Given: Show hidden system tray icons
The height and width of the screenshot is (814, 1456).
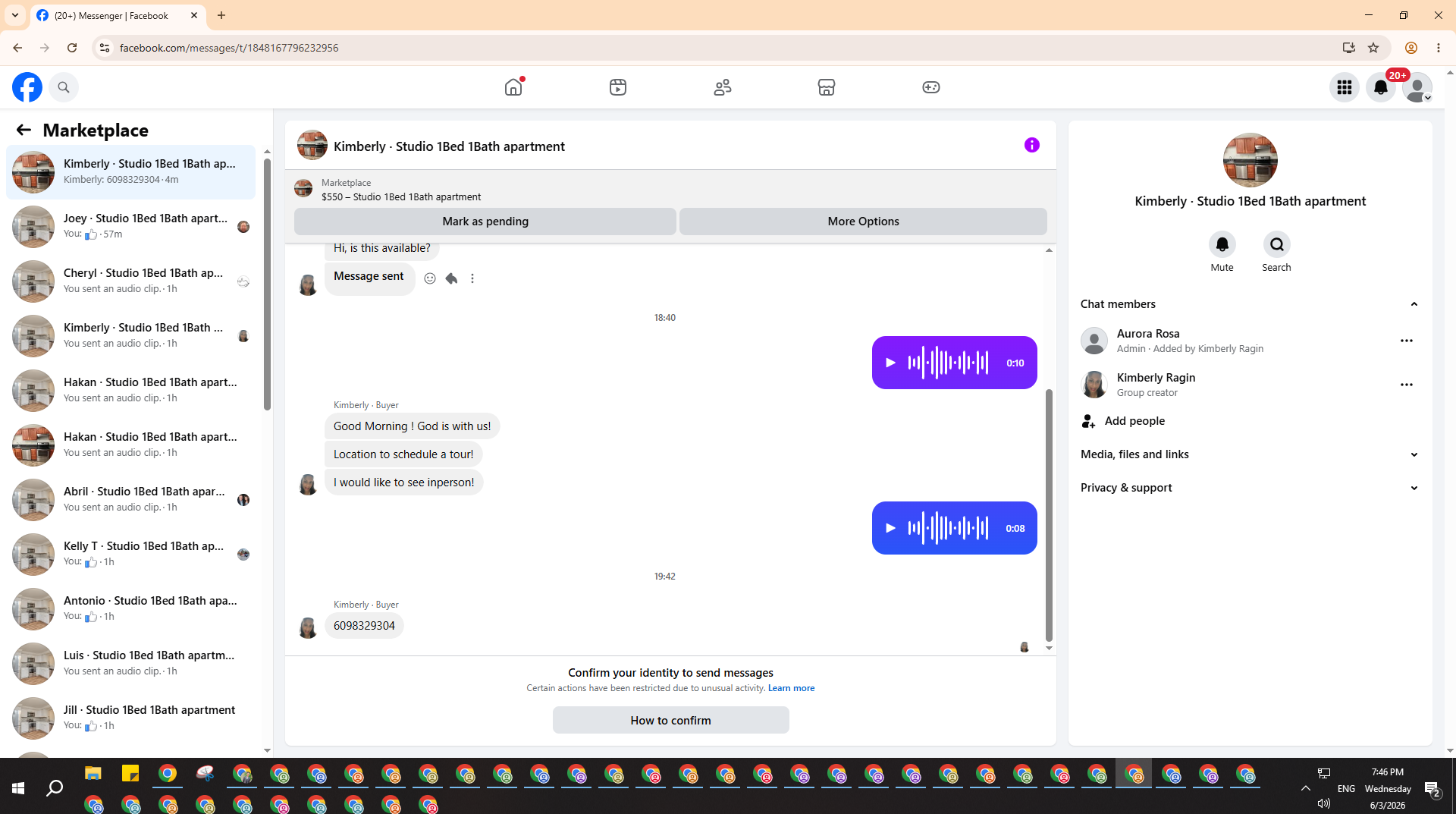Looking at the screenshot, I should pos(1306,788).
